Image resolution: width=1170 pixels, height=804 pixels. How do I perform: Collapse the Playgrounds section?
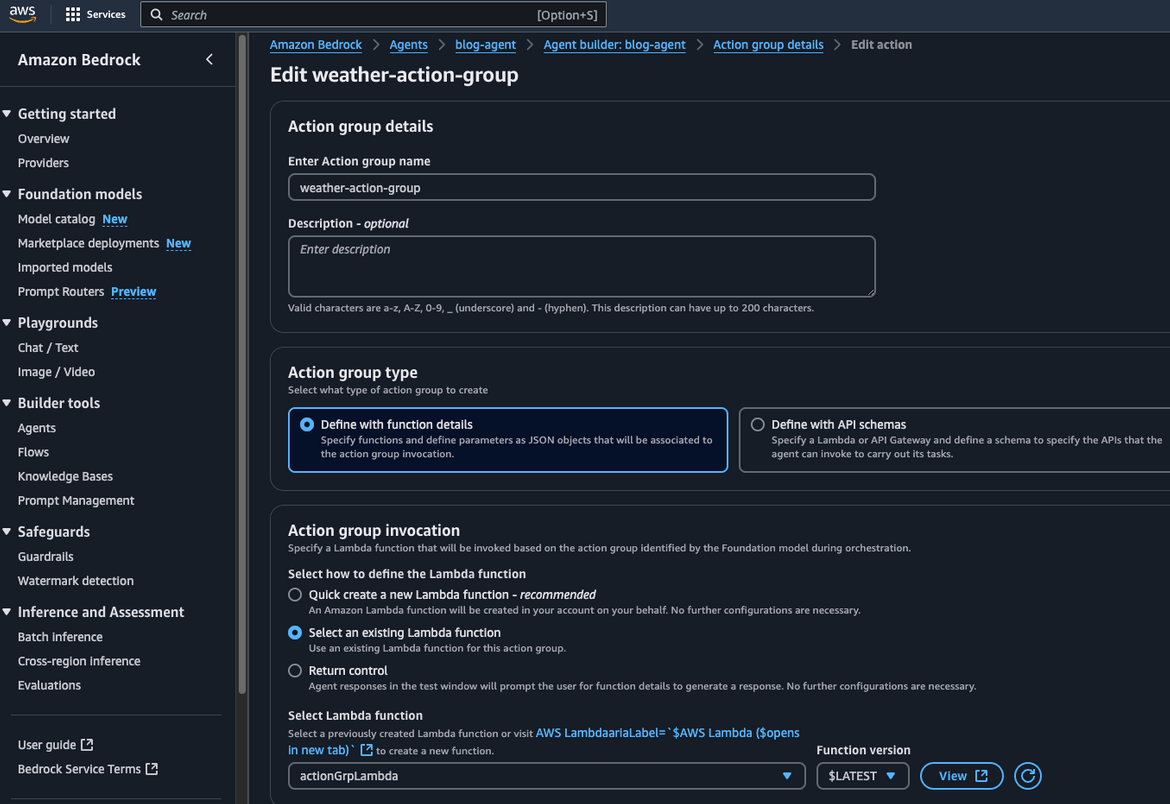tap(7, 322)
